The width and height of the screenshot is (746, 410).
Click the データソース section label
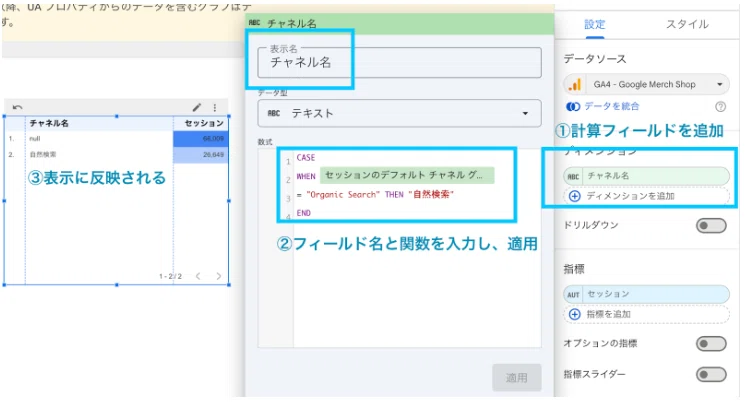click(x=595, y=59)
